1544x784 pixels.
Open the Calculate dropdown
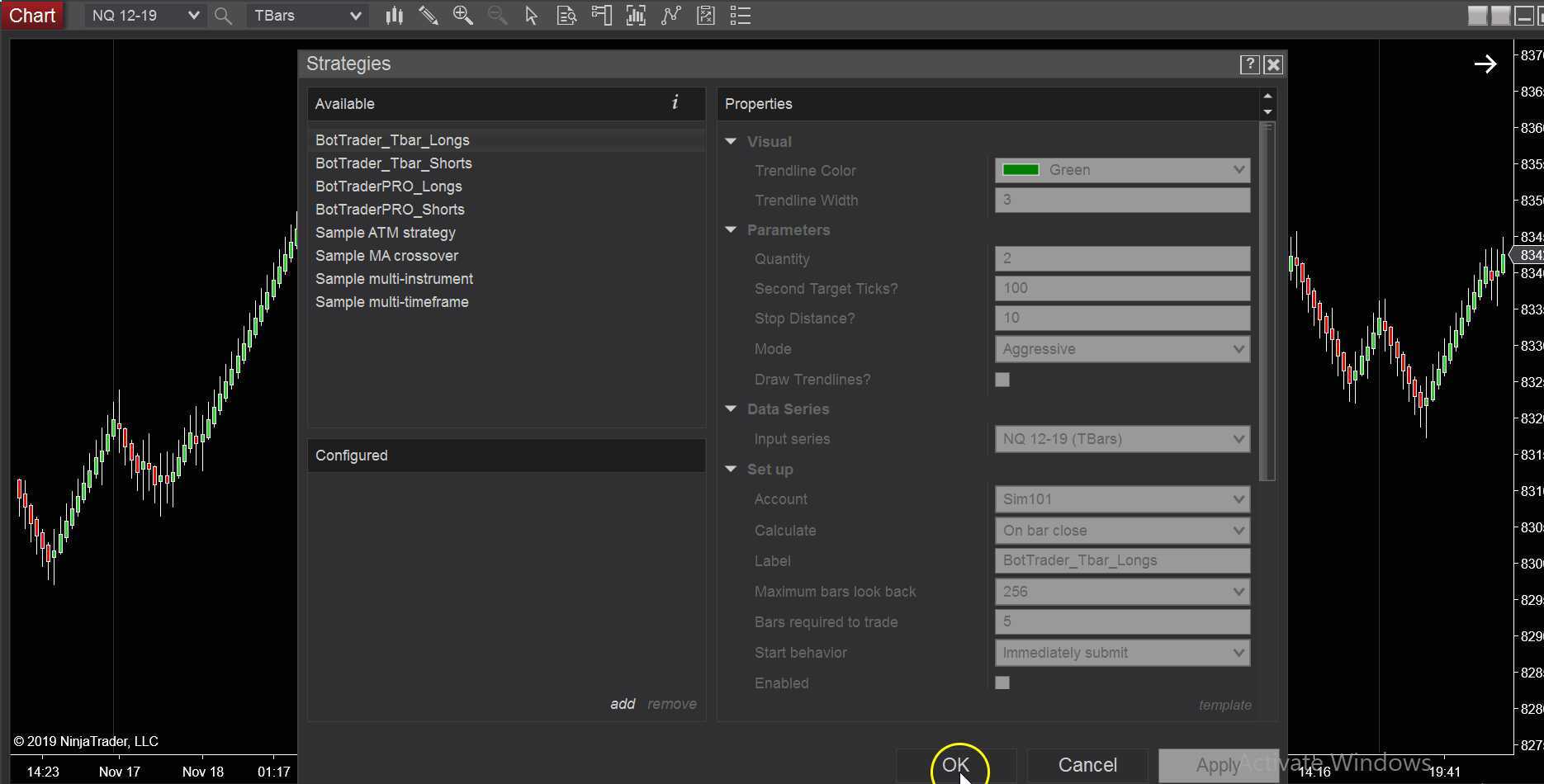(x=1121, y=531)
